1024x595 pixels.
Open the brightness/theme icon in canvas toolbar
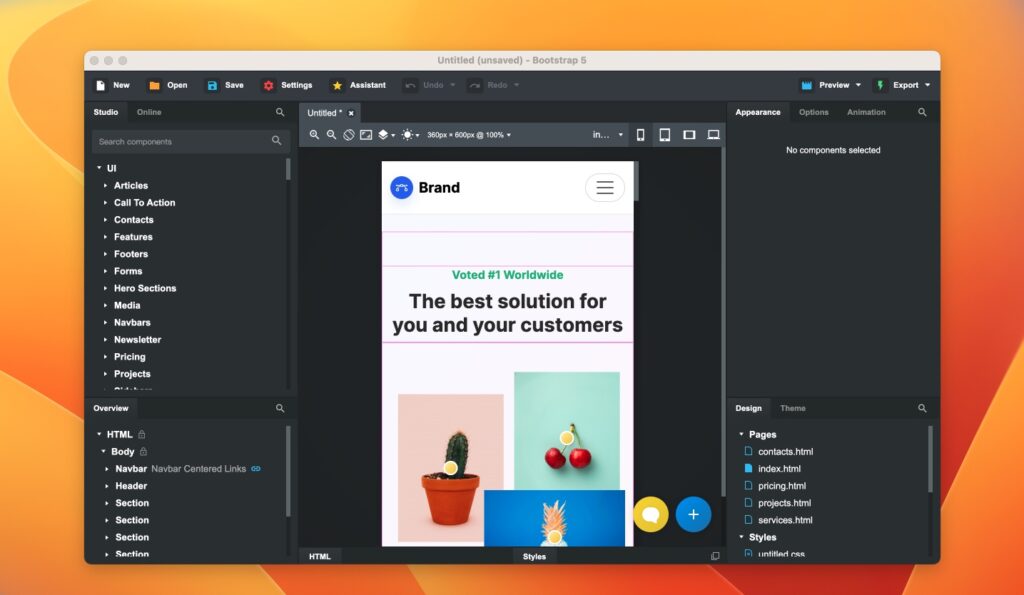[407, 134]
